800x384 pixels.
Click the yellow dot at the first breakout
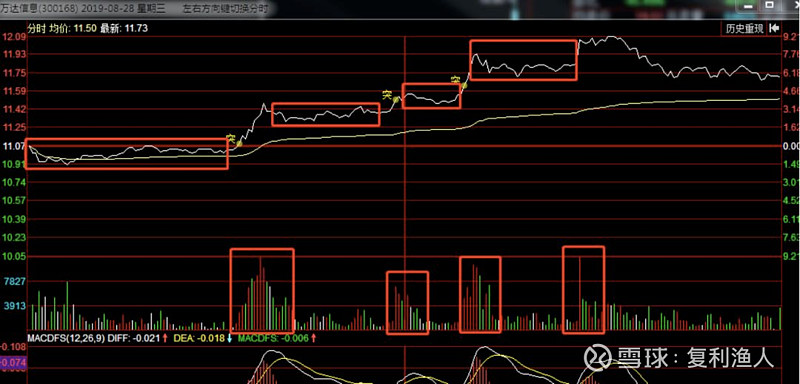(239, 144)
